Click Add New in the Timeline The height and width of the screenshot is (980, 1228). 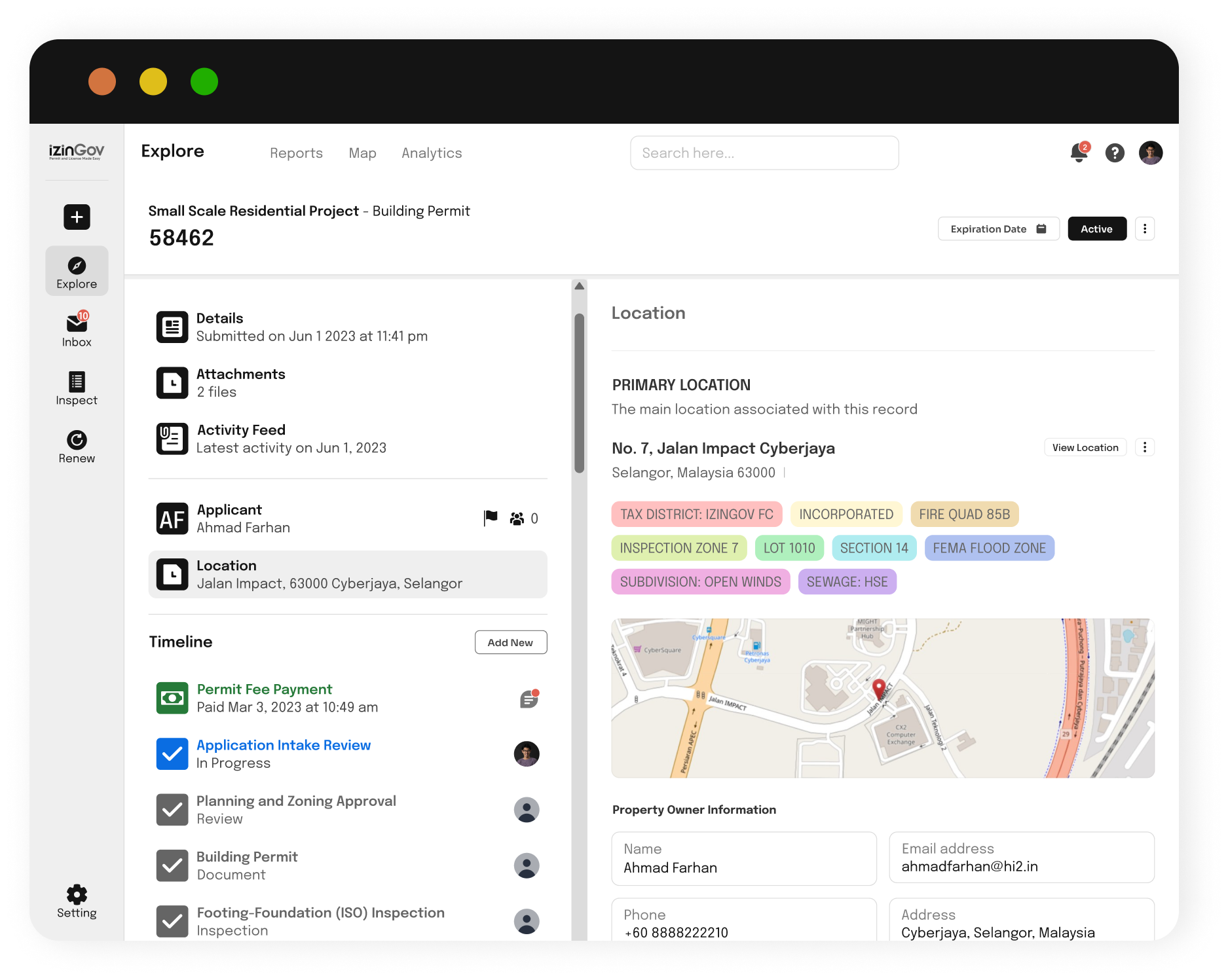510,642
